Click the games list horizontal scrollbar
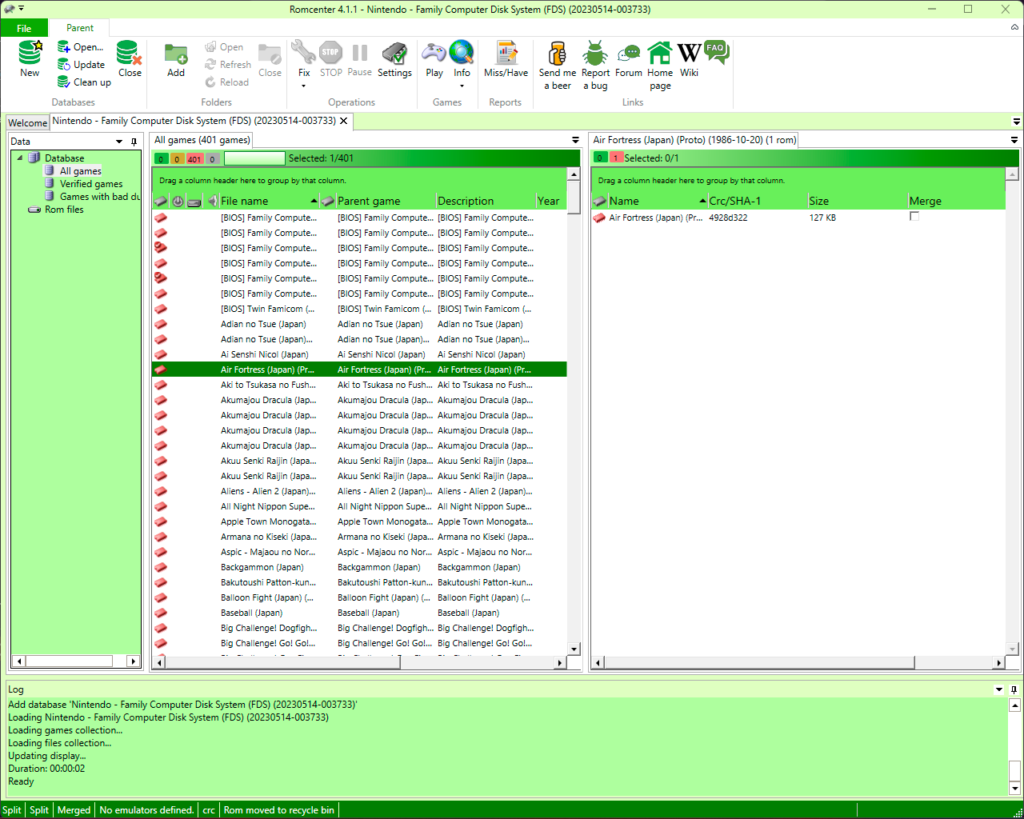Screen dimensions: 1024x819 tap(359, 662)
